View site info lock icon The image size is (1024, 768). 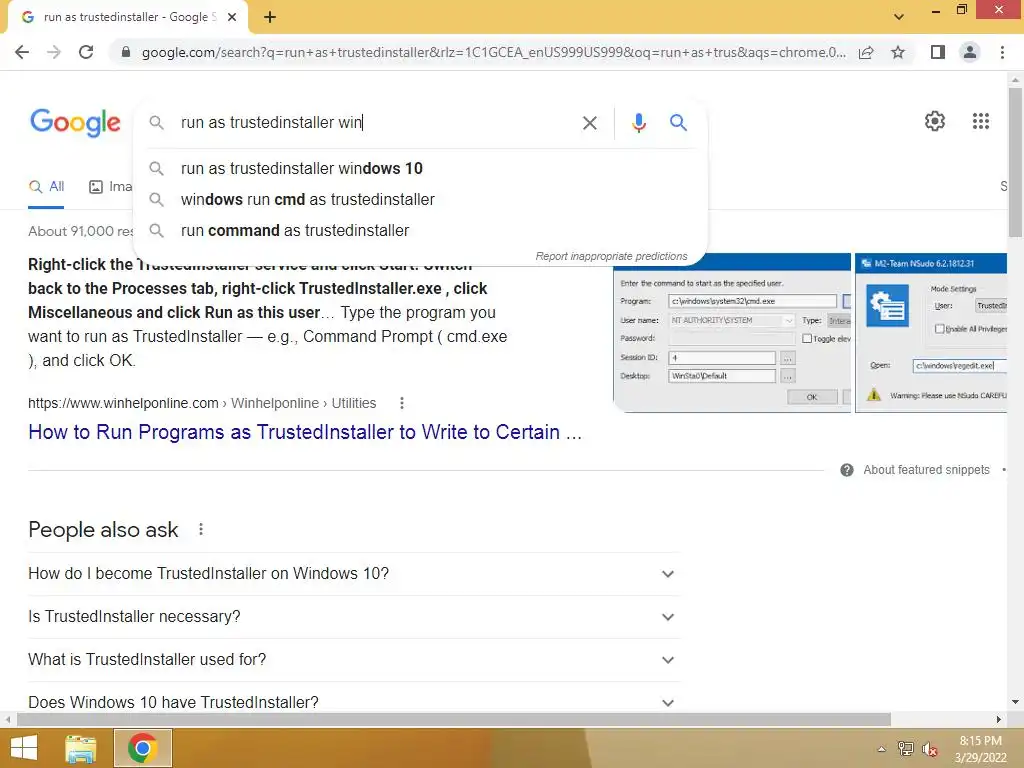125,52
